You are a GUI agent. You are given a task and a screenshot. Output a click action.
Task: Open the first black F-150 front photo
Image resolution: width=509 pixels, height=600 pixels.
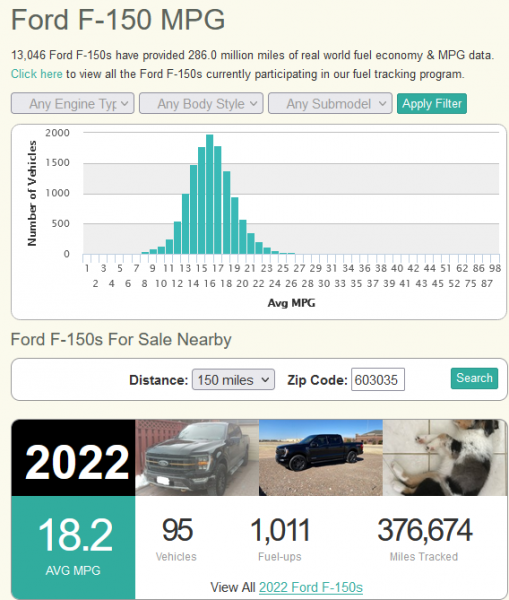[197, 458]
